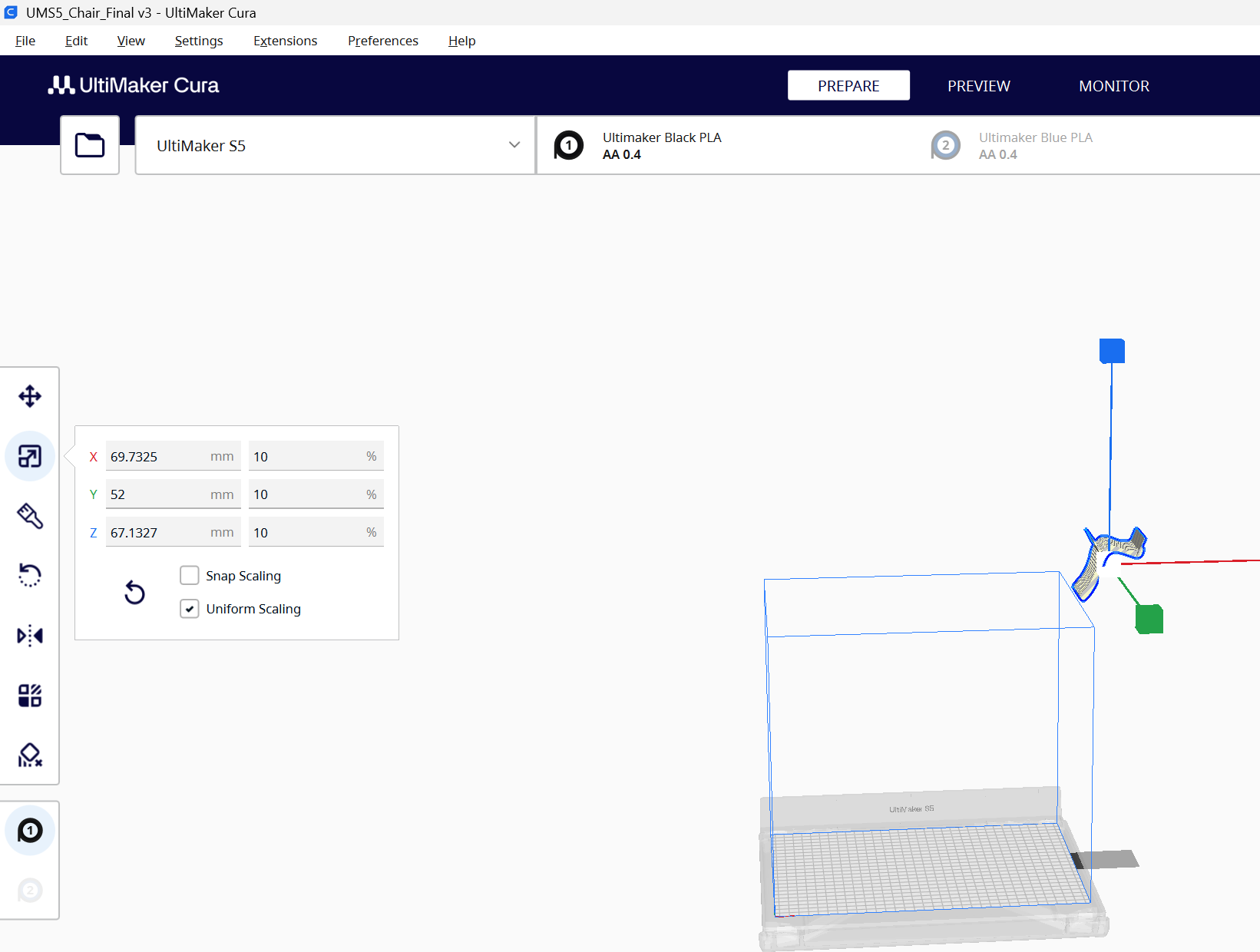
Task: Select extruder 1 button in sidebar
Action: pos(30,831)
